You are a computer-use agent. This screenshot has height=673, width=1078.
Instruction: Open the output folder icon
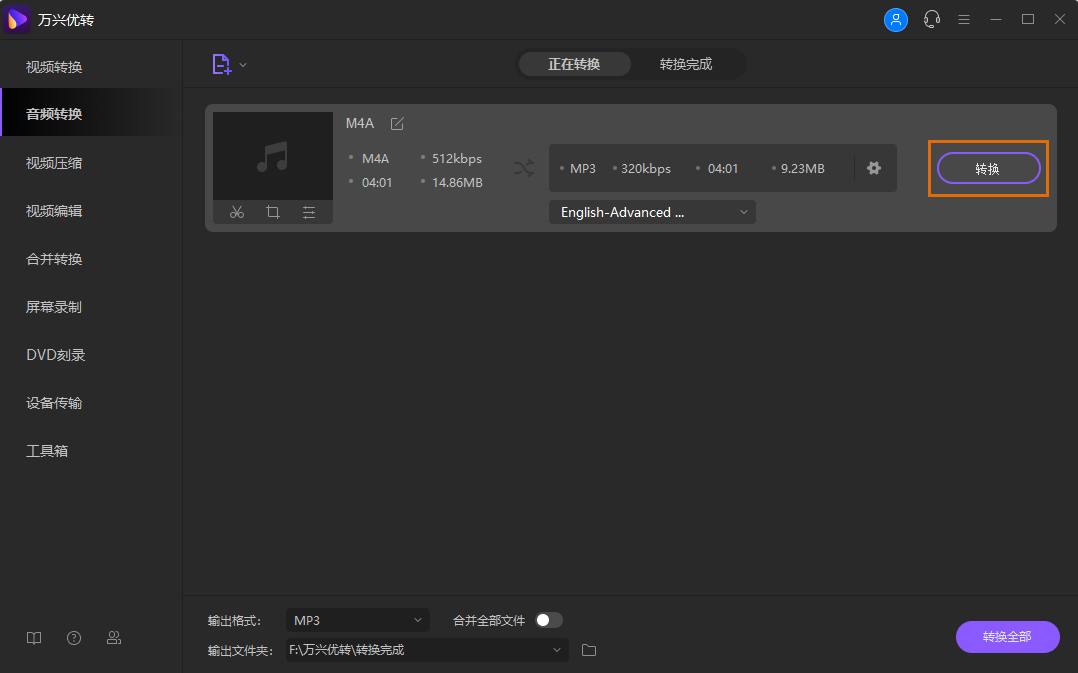coord(589,650)
